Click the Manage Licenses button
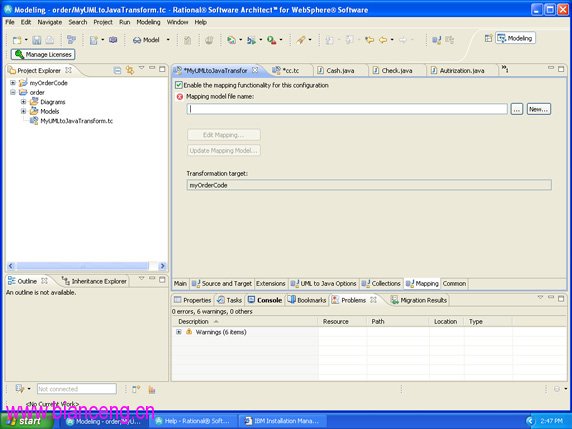Screen dimensions: 572x429 coord(43,54)
